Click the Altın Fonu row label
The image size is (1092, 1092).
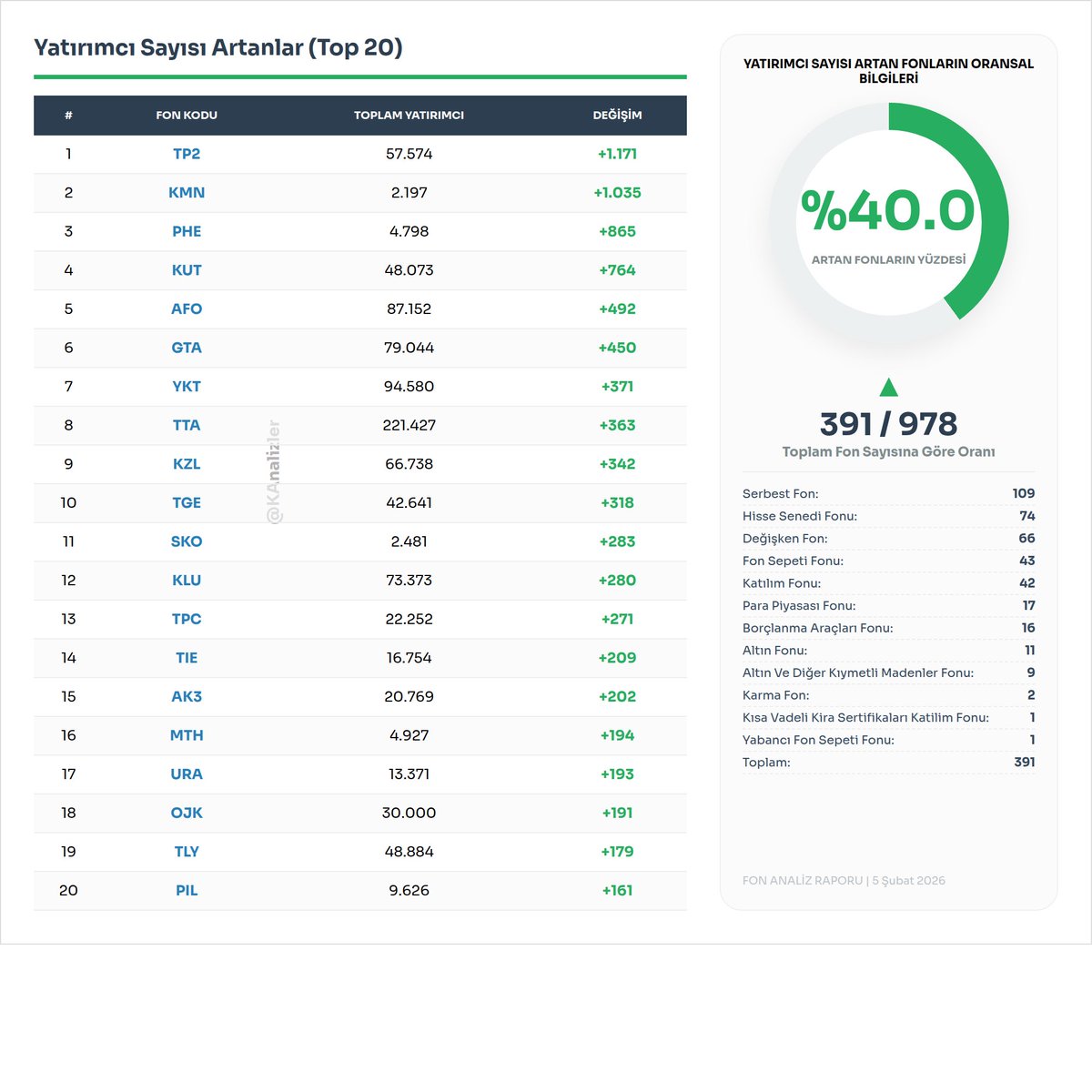pyautogui.click(x=774, y=651)
